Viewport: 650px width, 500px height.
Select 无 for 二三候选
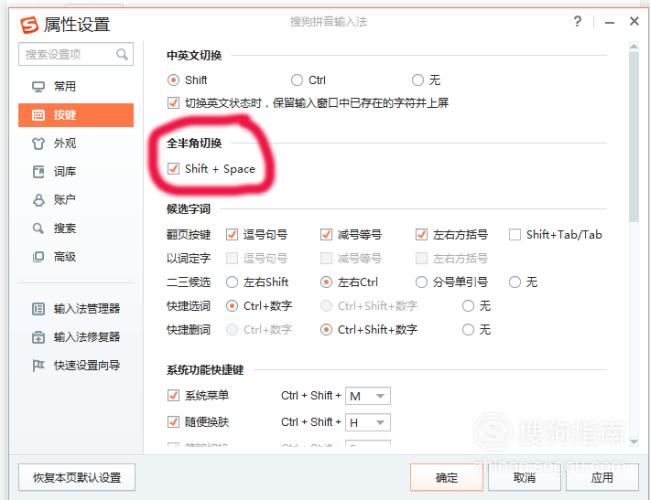pyautogui.click(x=515, y=282)
